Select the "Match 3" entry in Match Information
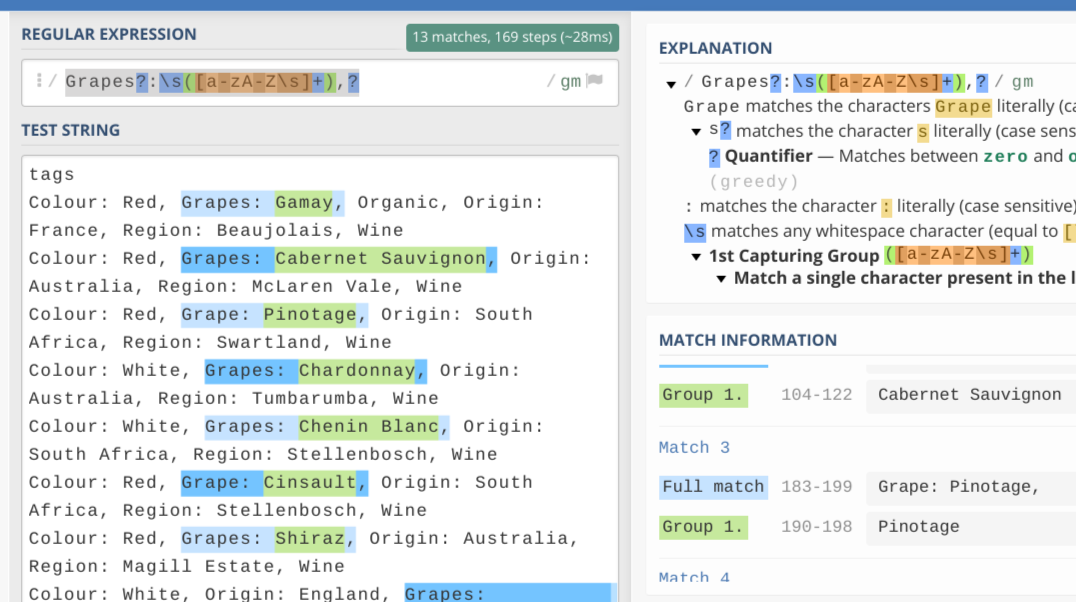Viewport: 1076px width, 602px height. pyautogui.click(x=694, y=448)
